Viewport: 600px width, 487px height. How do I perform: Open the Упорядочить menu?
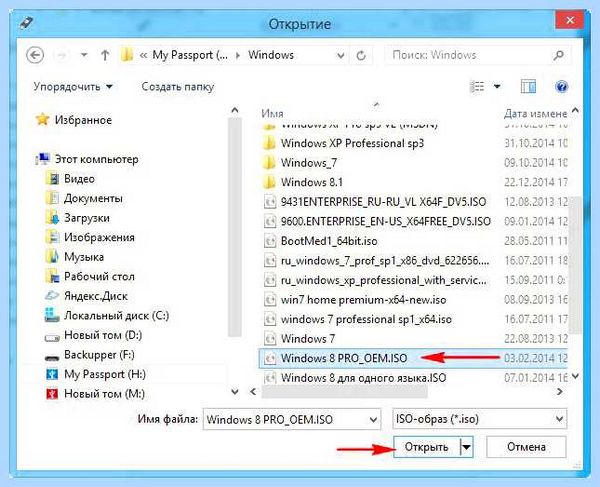[x=73, y=87]
